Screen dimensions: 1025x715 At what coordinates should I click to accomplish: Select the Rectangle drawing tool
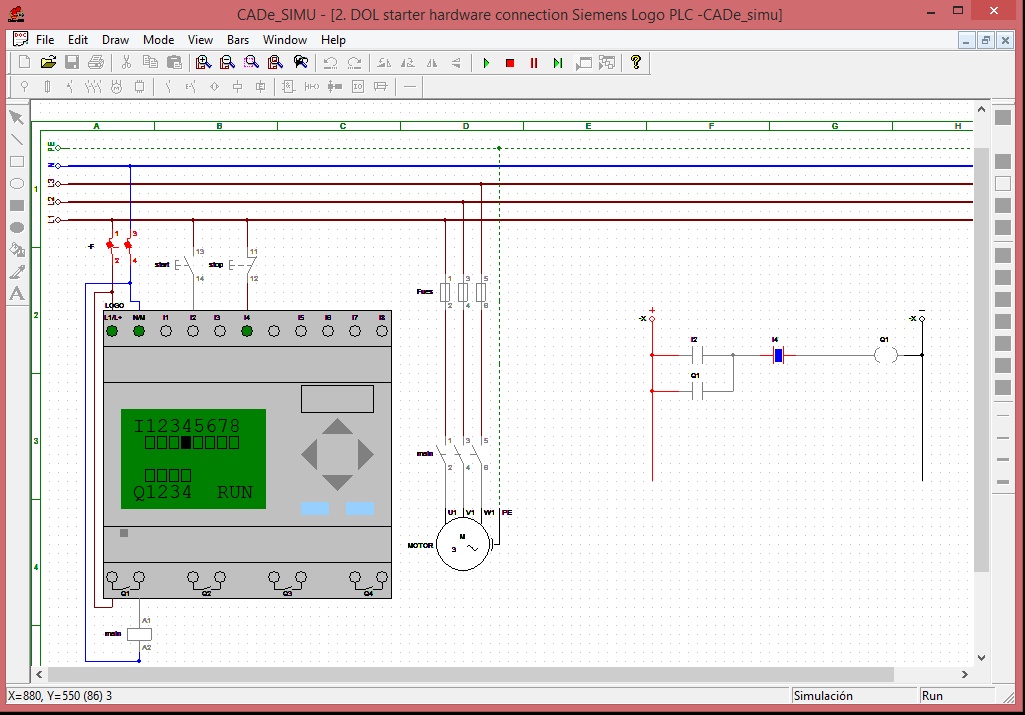[x=16, y=161]
